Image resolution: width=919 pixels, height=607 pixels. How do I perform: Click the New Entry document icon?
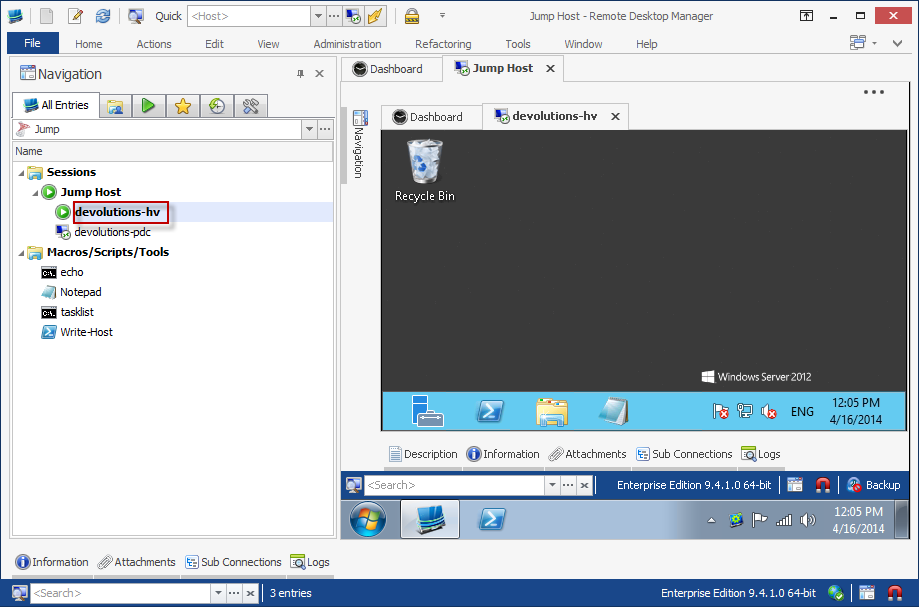point(46,16)
